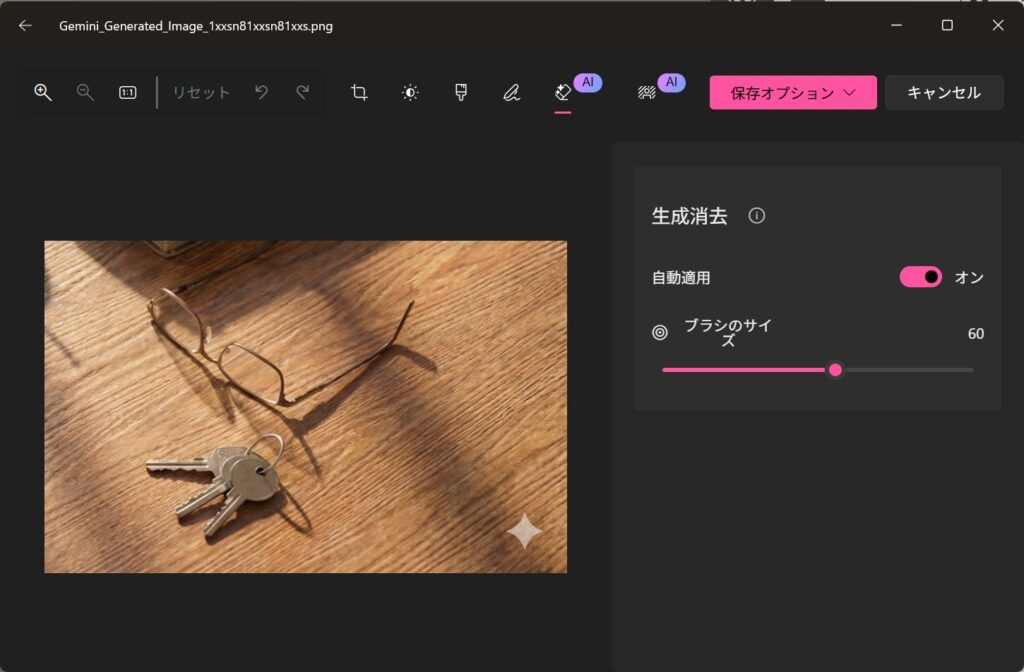1024x672 pixels.
Task: Click the リセット button
Action: click(201, 92)
